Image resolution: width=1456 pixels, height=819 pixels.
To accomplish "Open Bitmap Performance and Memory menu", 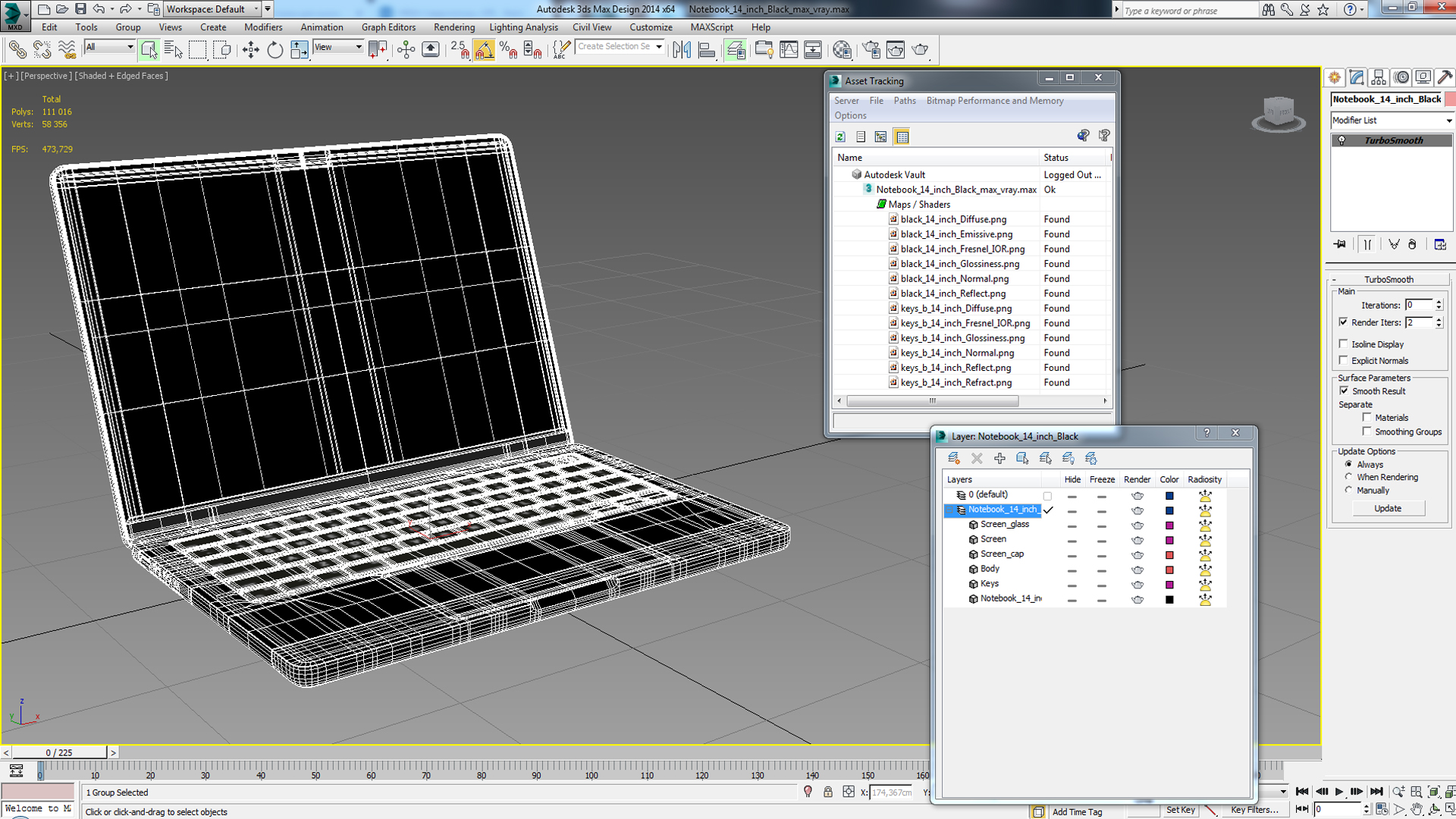I will [x=995, y=101].
